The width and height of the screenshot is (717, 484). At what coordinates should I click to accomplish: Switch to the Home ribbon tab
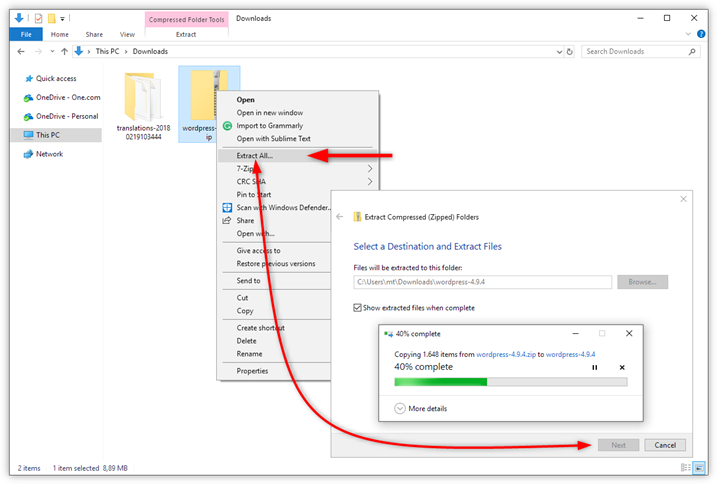59,34
